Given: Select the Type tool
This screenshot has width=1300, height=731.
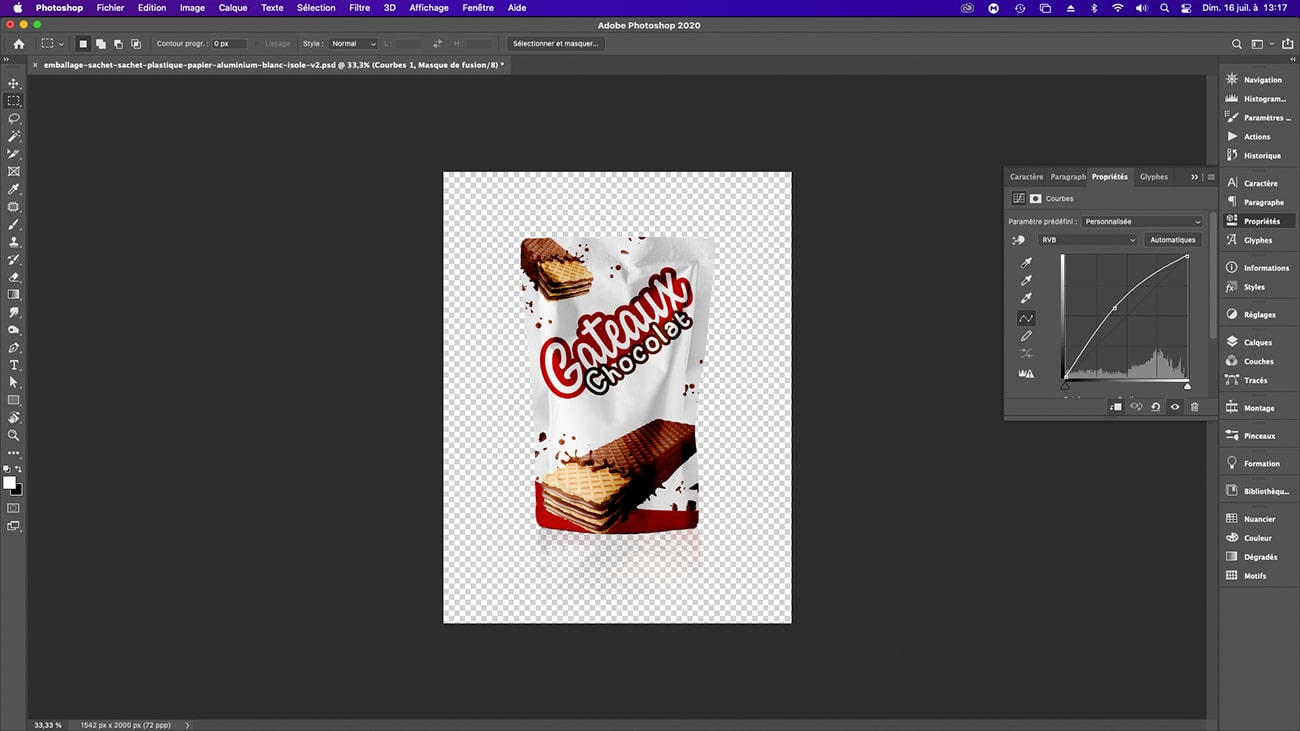Looking at the screenshot, I should tap(14, 366).
